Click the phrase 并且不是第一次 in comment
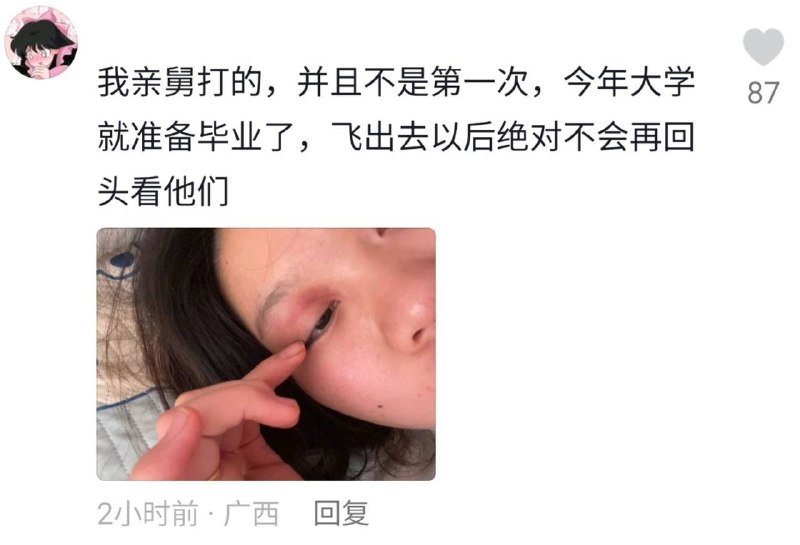 coord(413,82)
